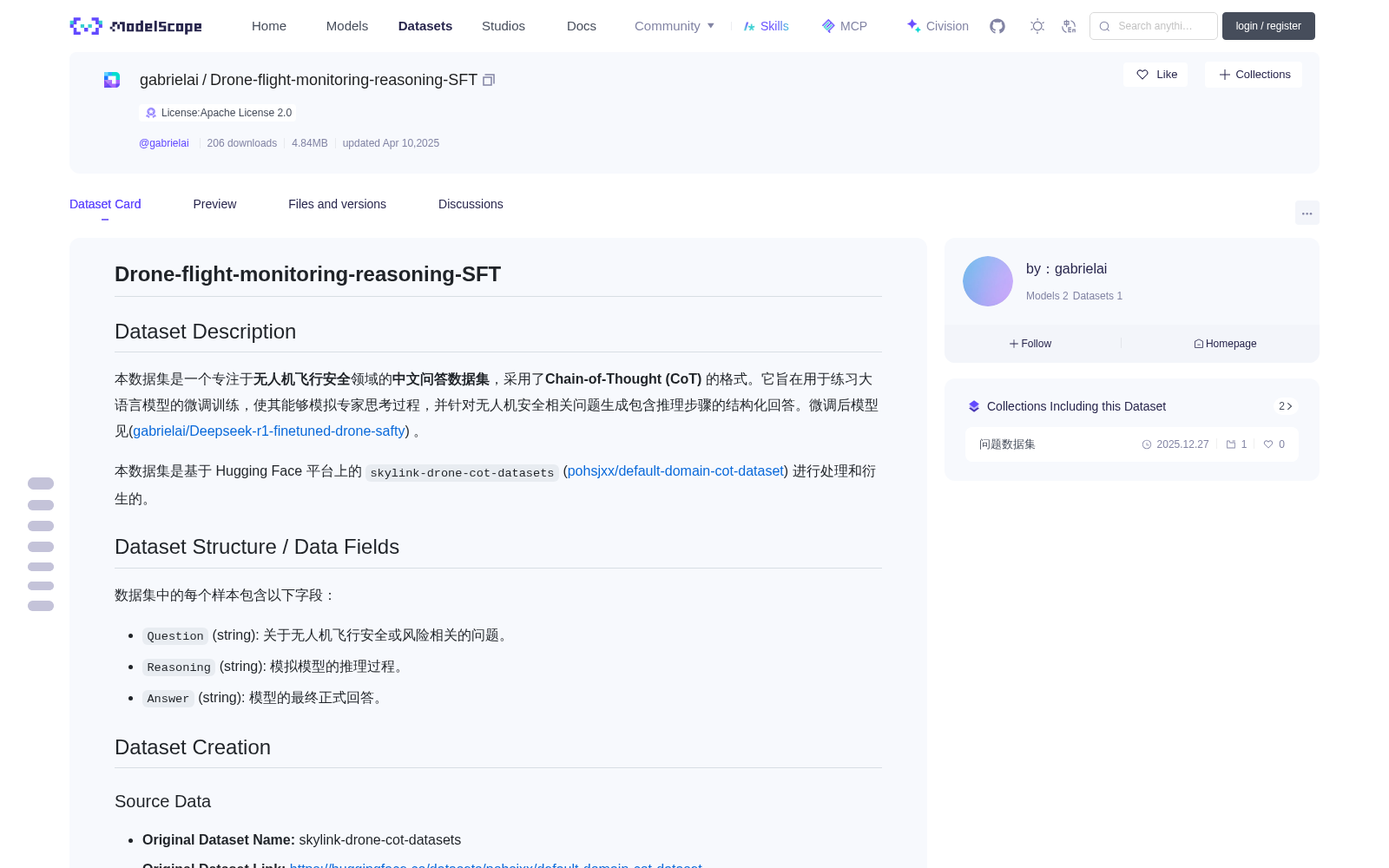Viewport: 1389px width, 868px height.
Task: Click the stacked layers Collections icon
Action: tap(974, 406)
